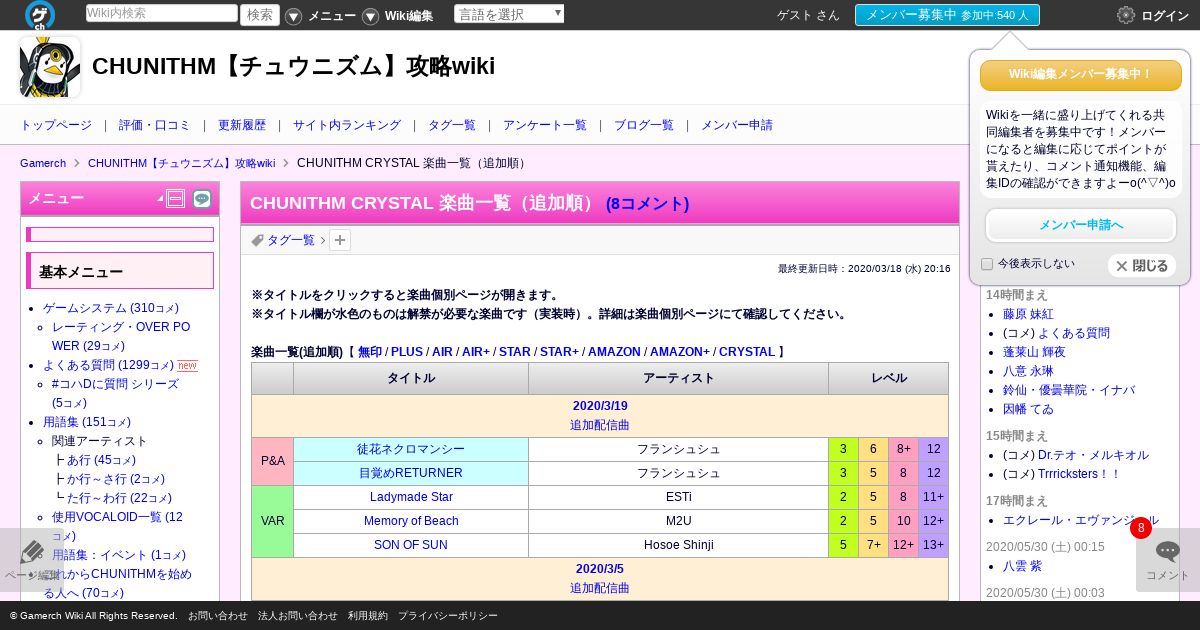
Task: Close the member recruitment popup
Action: click(x=1142, y=266)
